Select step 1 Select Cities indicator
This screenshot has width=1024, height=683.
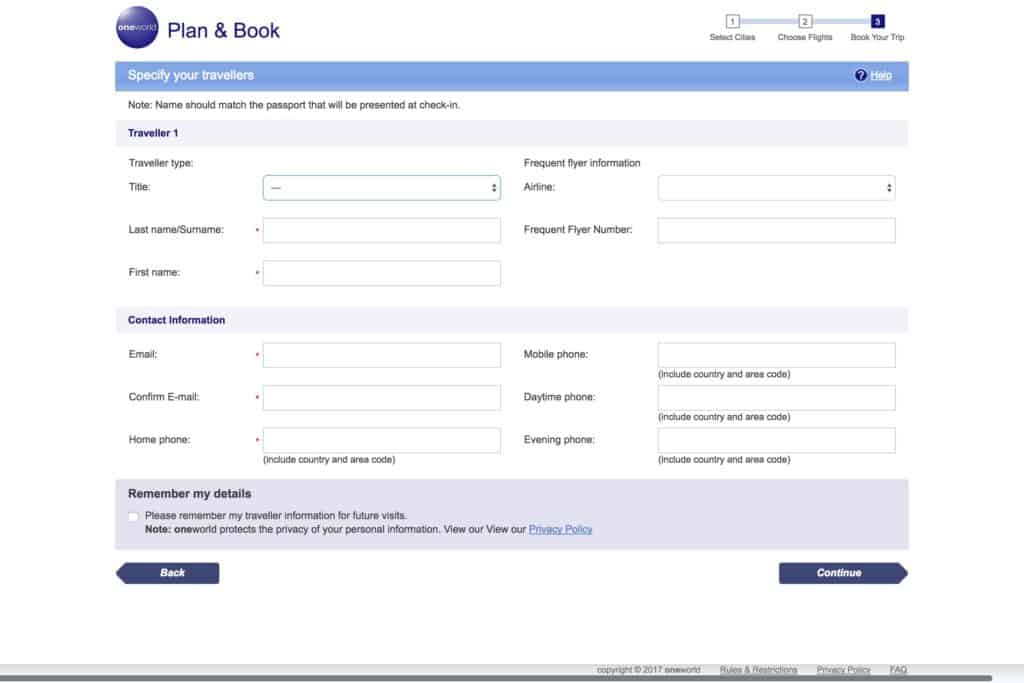(732, 21)
